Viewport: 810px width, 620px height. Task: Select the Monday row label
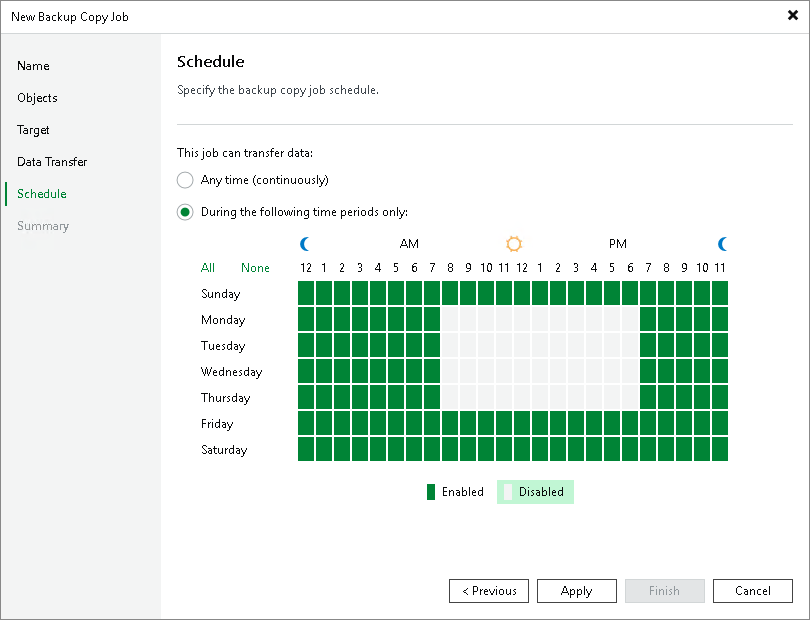223,320
